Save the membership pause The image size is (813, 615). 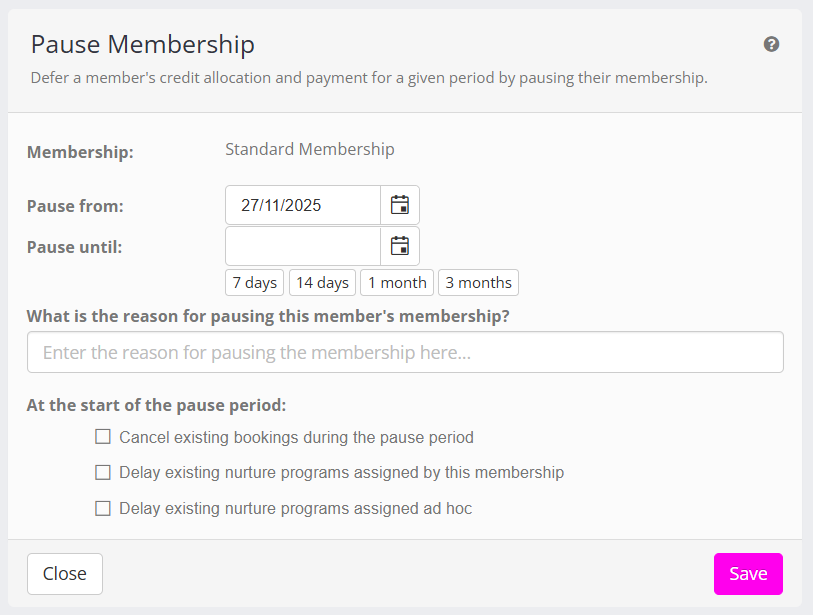pyautogui.click(x=748, y=574)
